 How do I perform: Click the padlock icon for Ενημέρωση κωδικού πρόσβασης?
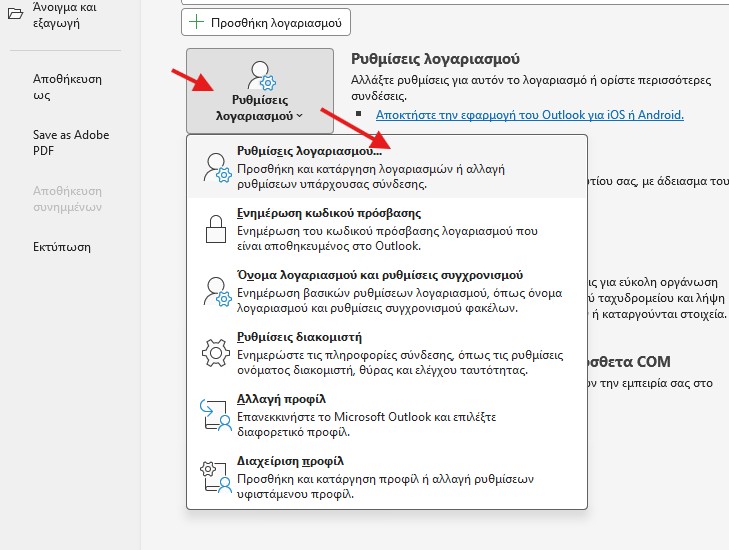click(216, 229)
